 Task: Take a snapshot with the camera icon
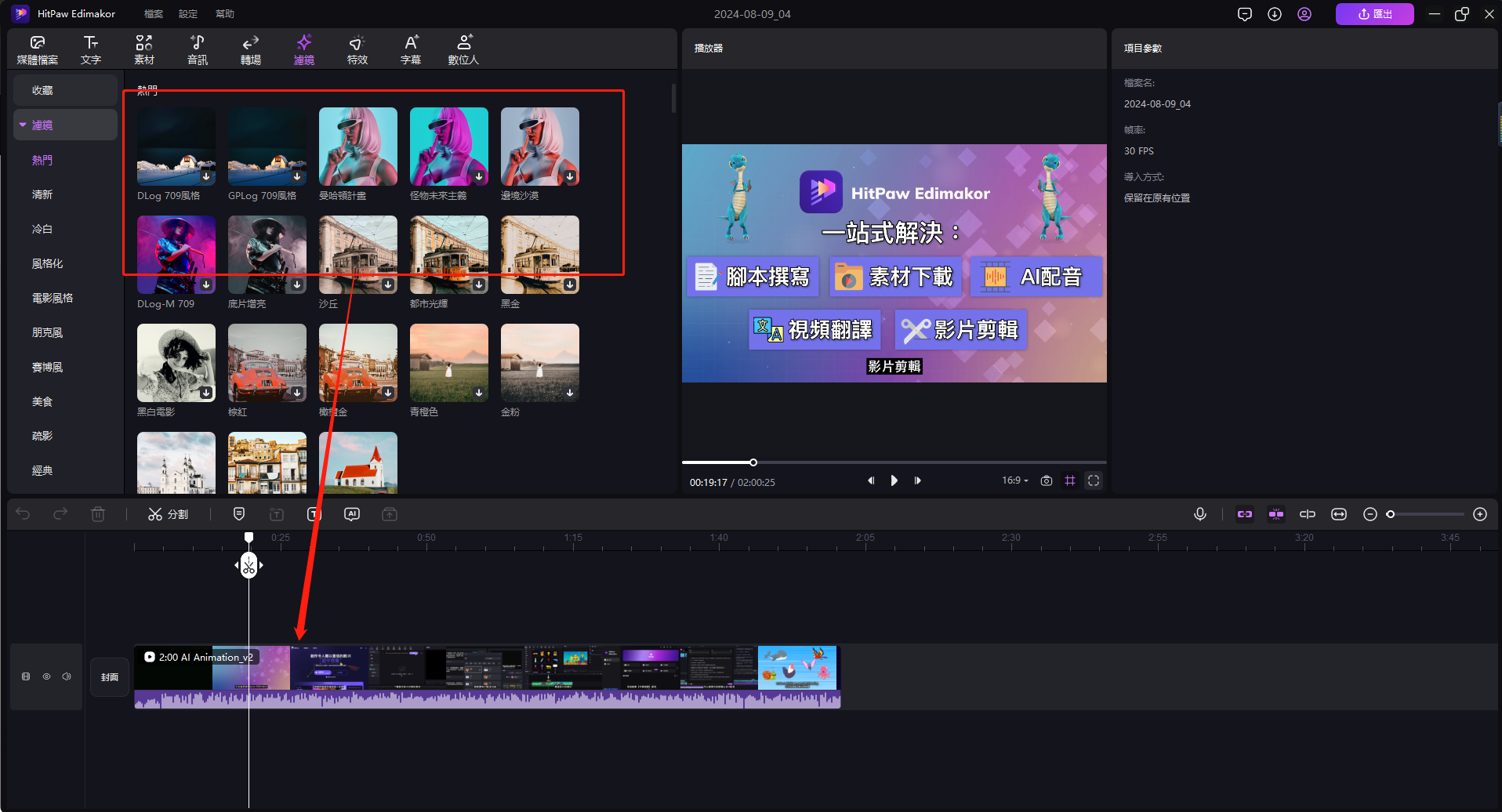click(x=1047, y=480)
